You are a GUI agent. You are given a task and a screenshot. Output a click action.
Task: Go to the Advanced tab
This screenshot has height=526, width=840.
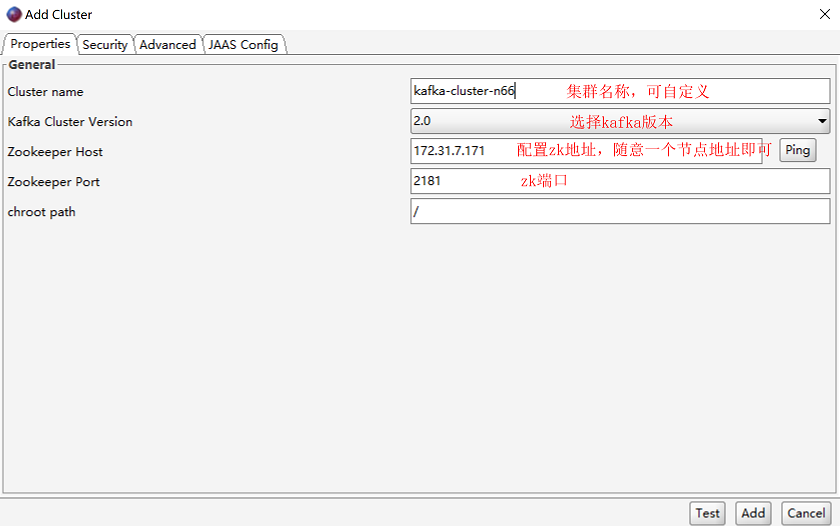tap(167, 45)
